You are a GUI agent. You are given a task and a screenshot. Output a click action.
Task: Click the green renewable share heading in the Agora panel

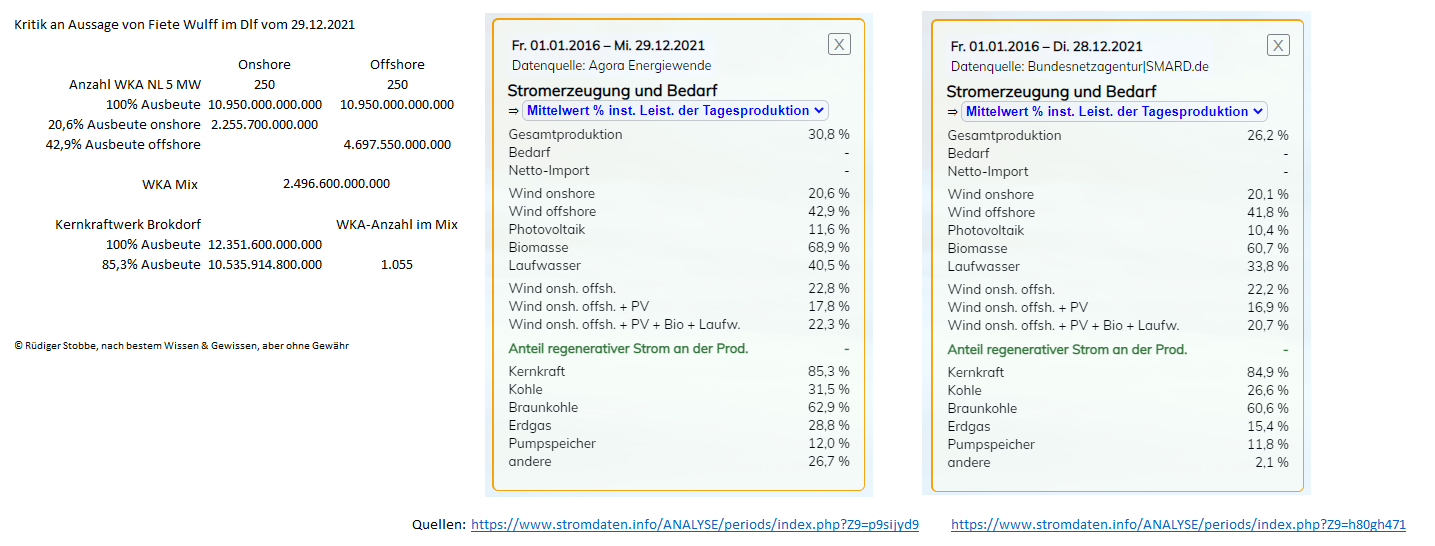click(x=628, y=348)
